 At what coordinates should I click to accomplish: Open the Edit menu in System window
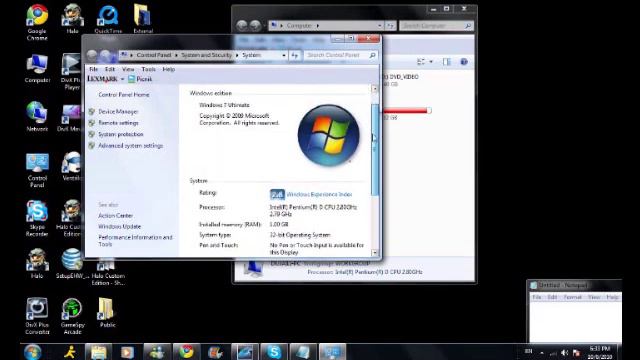[x=110, y=69]
